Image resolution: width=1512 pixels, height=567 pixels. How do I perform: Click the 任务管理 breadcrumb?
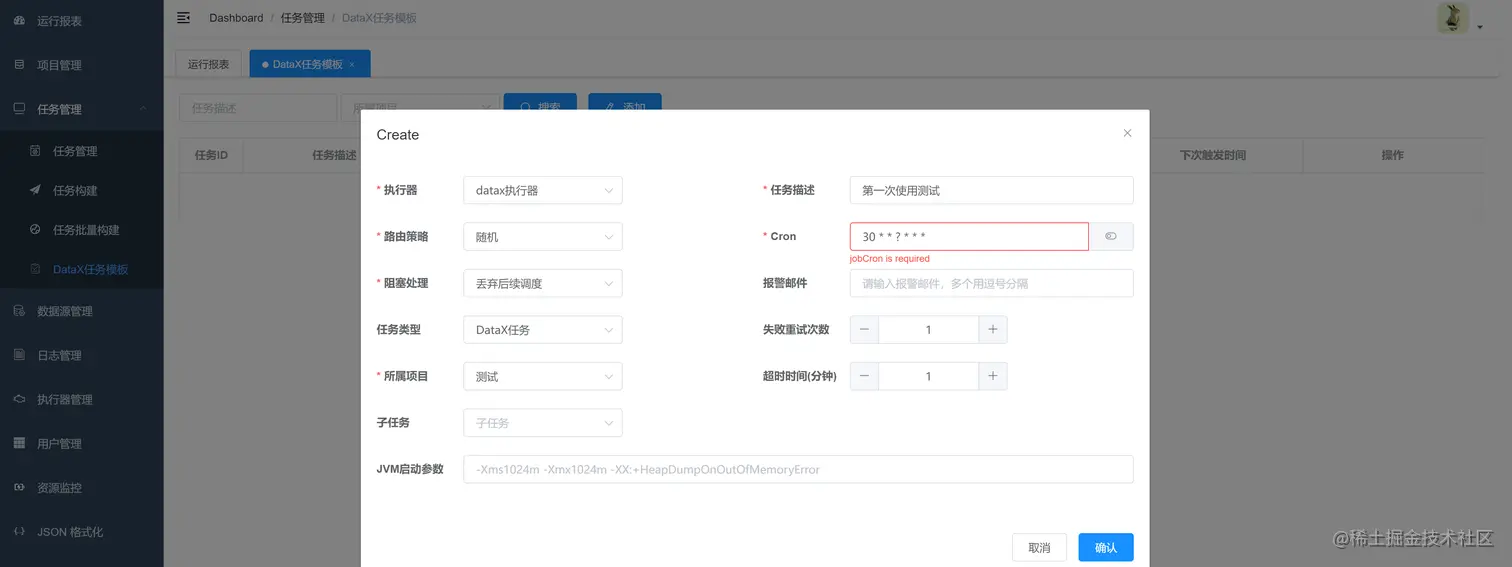coord(303,18)
